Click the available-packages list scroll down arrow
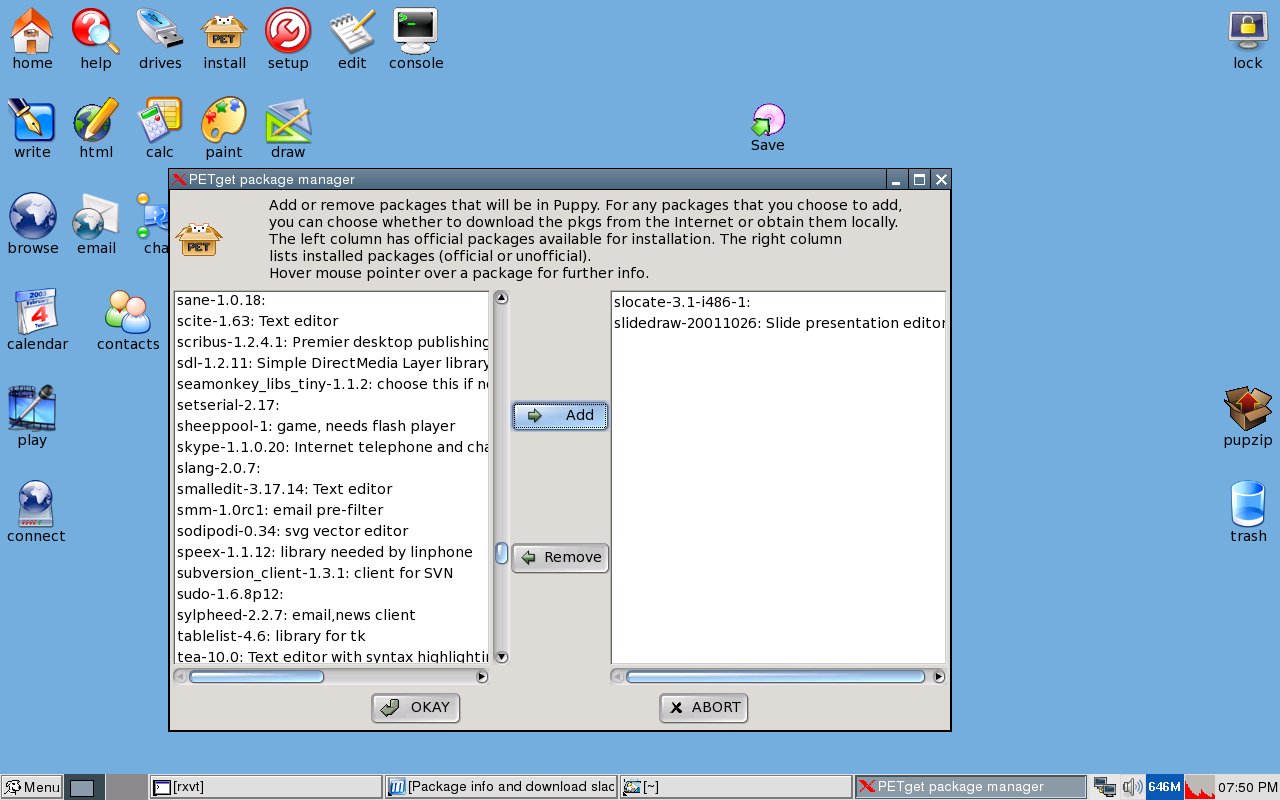This screenshot has width=1280, height=800. tap(502, 657)
